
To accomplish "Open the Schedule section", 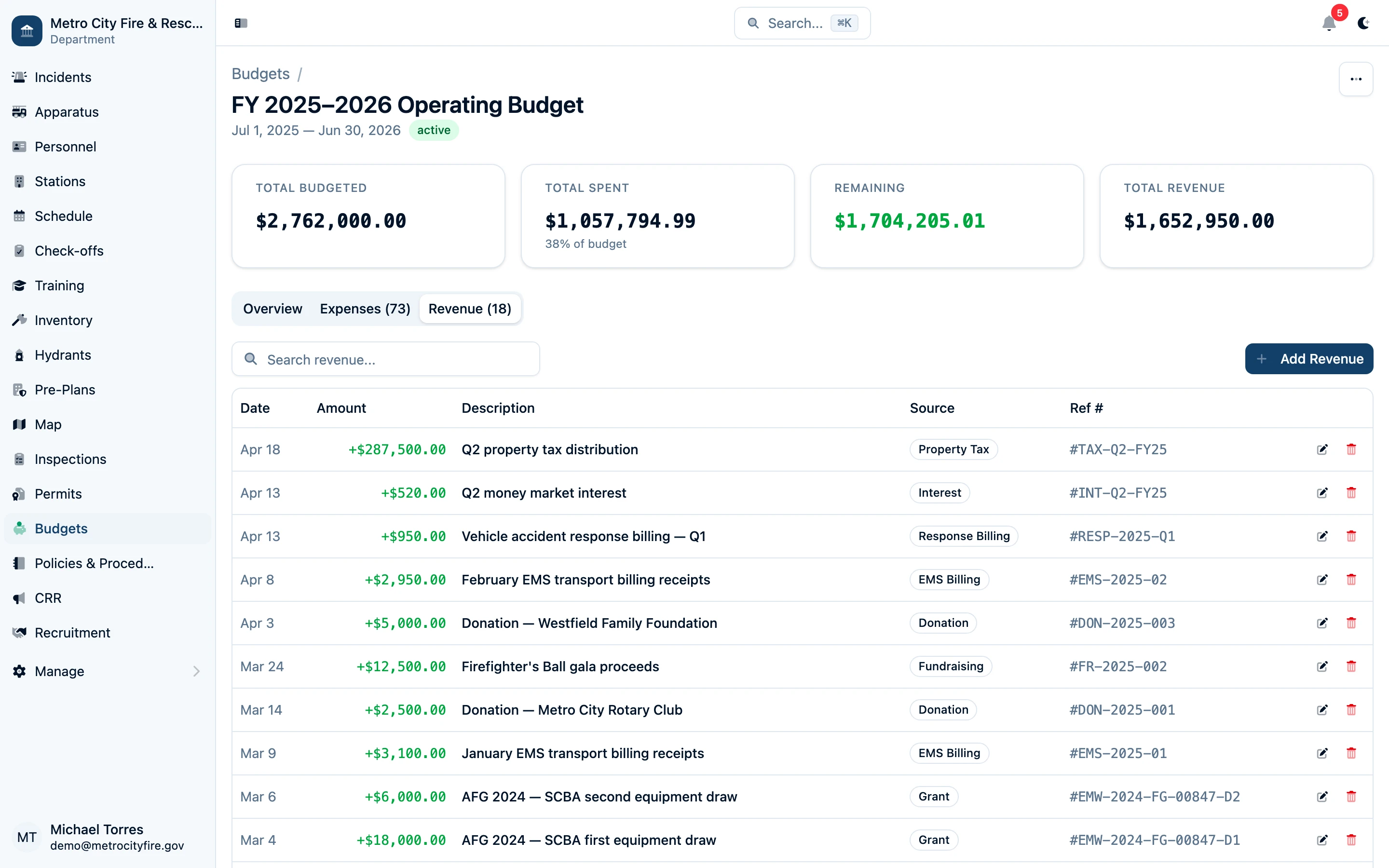I will pos(63,216).
